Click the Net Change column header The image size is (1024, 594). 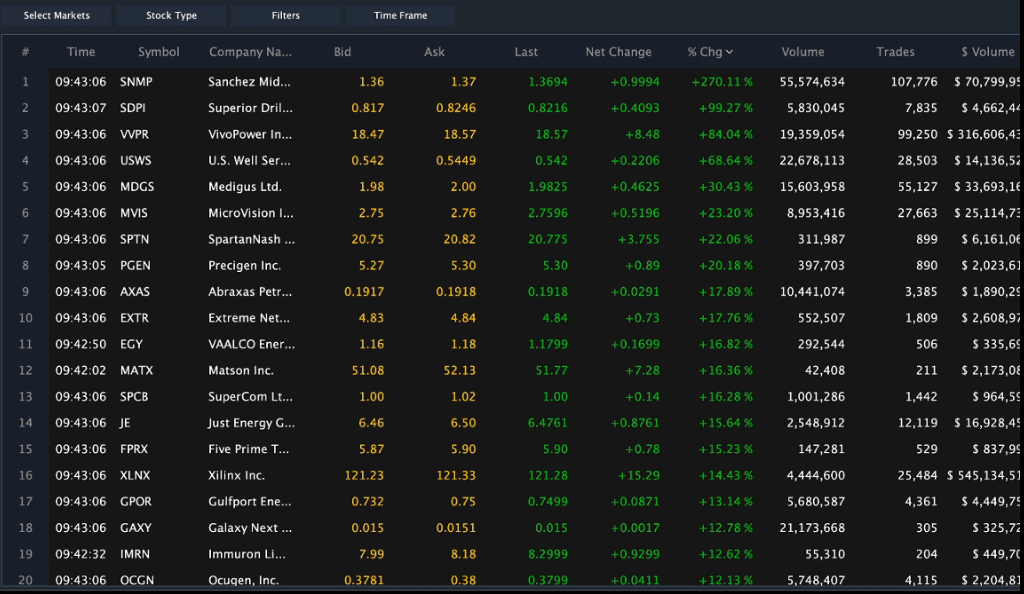[618, 52]
